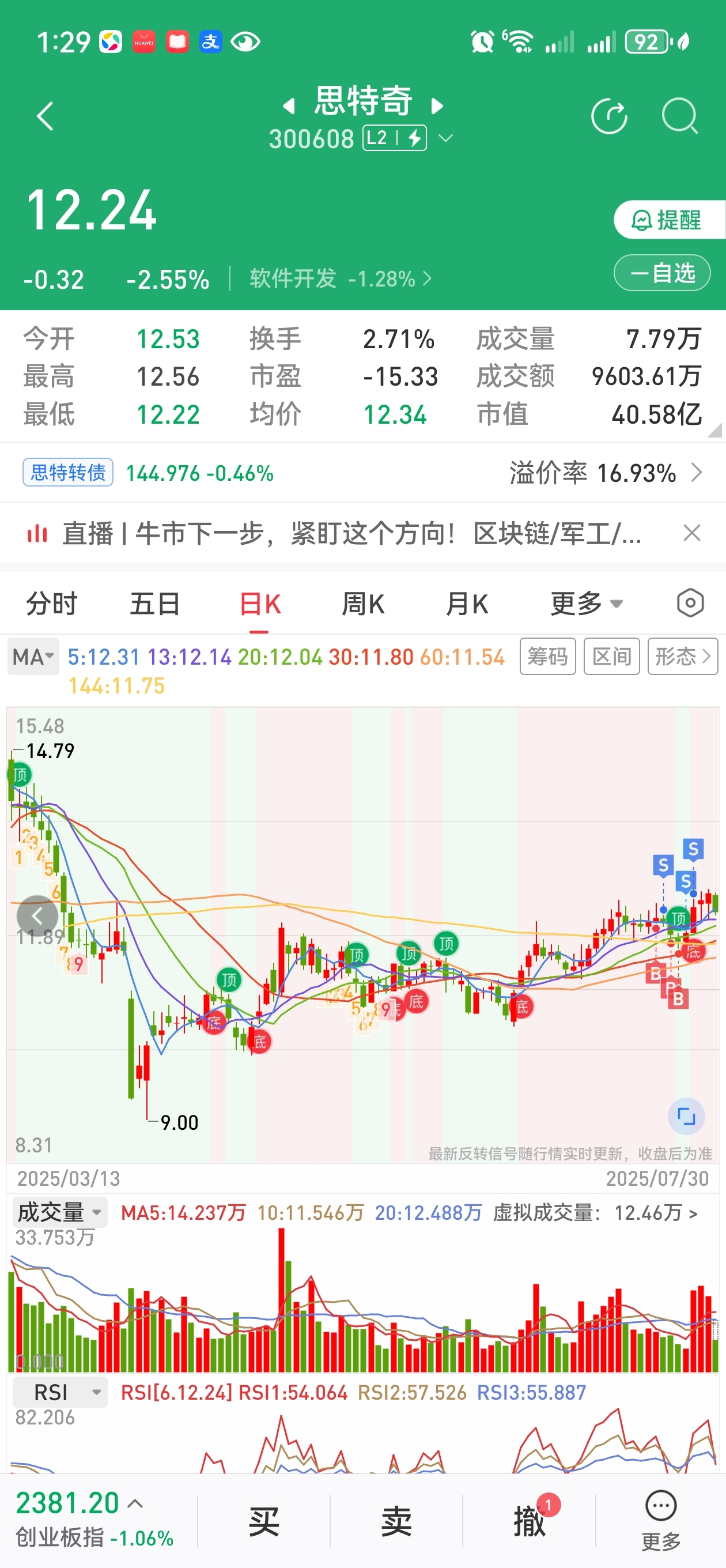This screenshot has height=1568, width=726.
Task: Tap 成交额 9603.61万 value
Action: point(647,377)
